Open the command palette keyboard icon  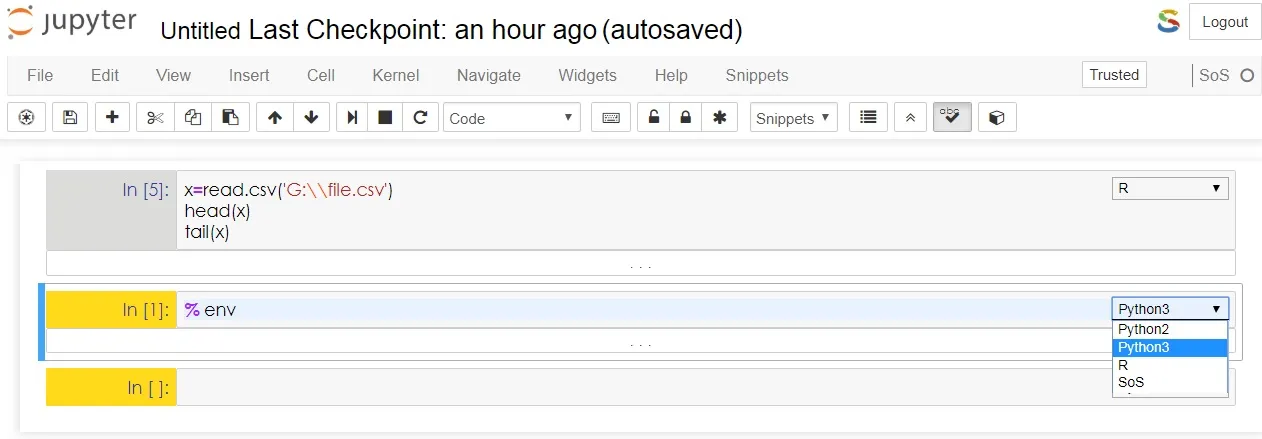click(x=610, y=117)
